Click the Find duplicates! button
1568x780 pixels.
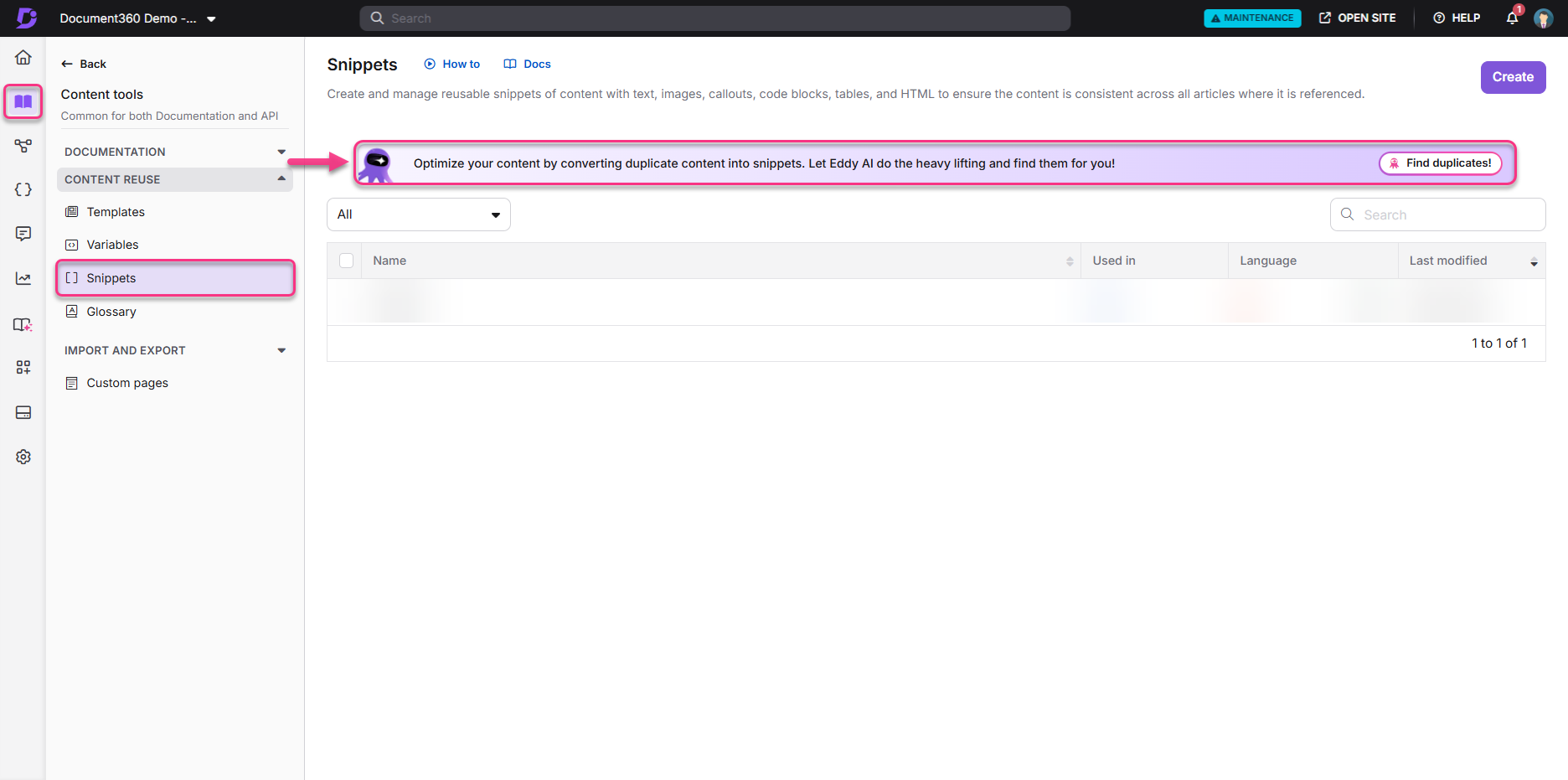tap(1440, 163)
